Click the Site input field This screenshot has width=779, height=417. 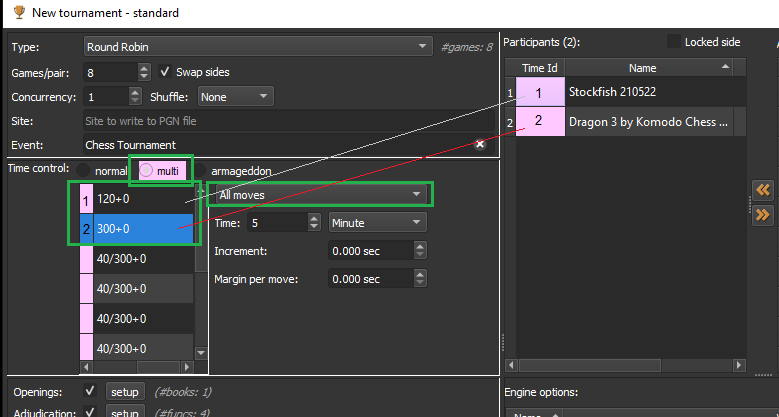pos(289,121)
